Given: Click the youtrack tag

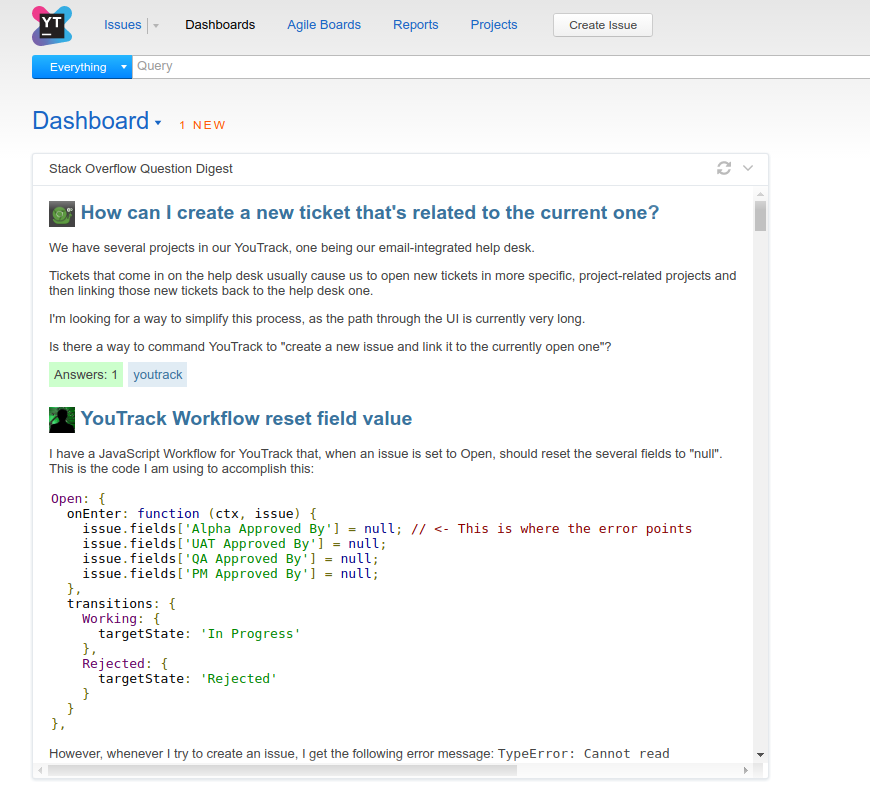Looking at the screenshot, I should [x=158, y=374].
